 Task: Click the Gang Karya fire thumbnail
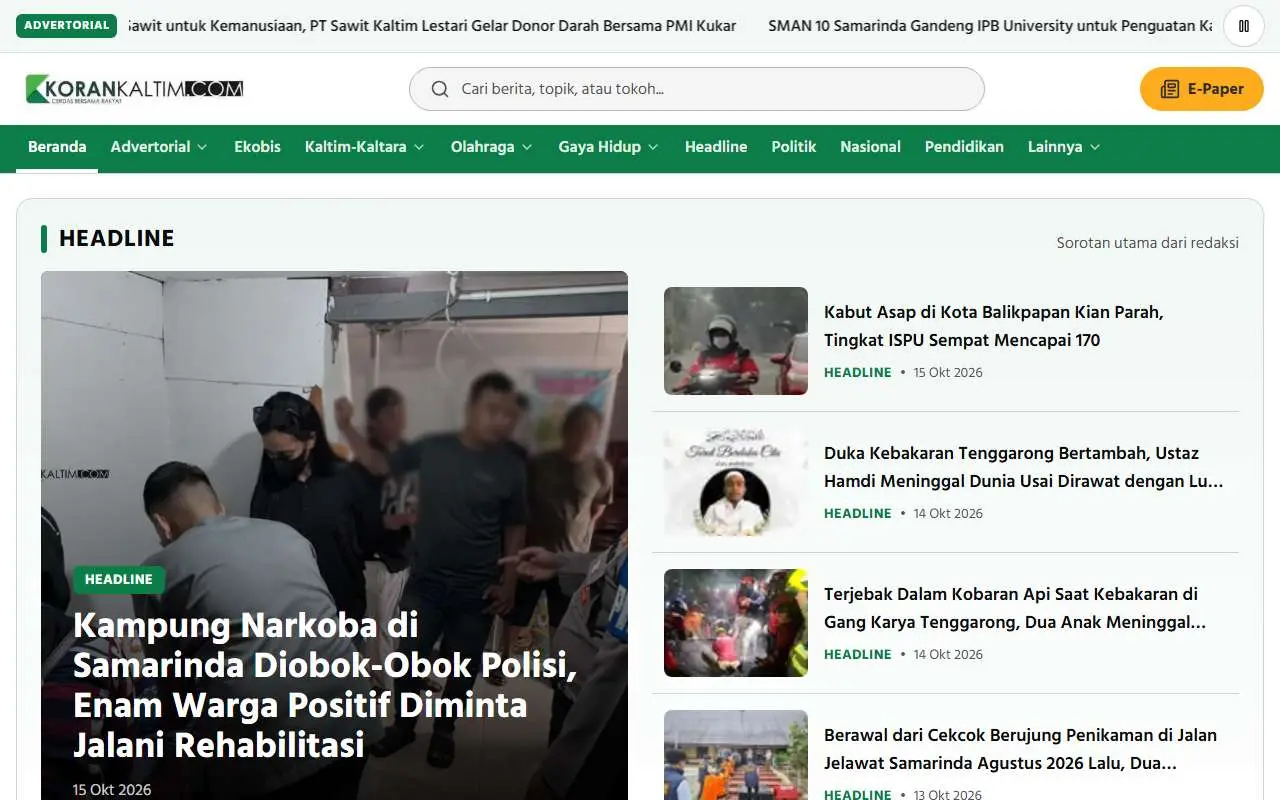tap(736, 623)
